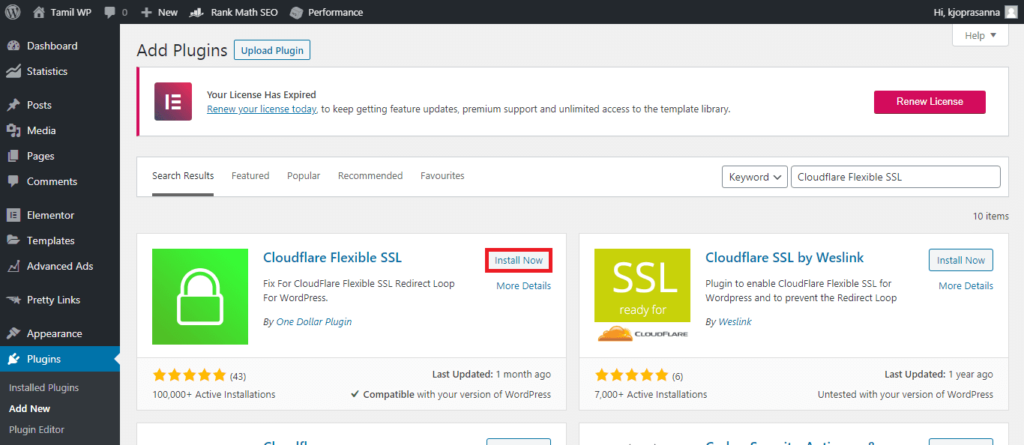Click the plus icon beside New
The height and width of the screenshot is (445, 1024).
(x=146, y=12)
